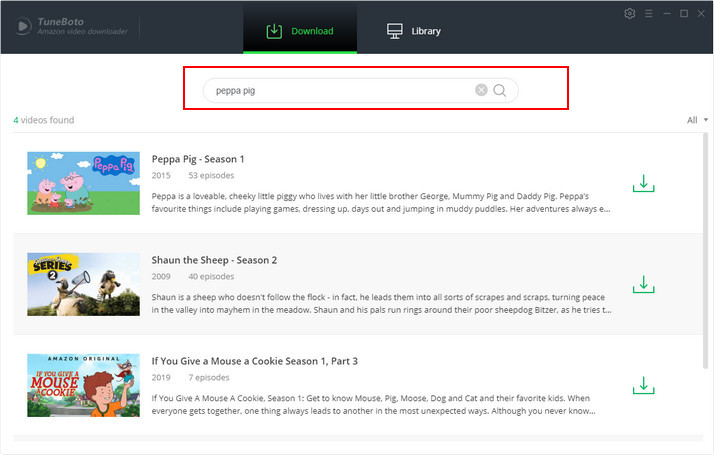The height and width of the screenshot is (455, 714).
Task: Download Shaun the Sheep - Season 2
Action: [643, 284]
